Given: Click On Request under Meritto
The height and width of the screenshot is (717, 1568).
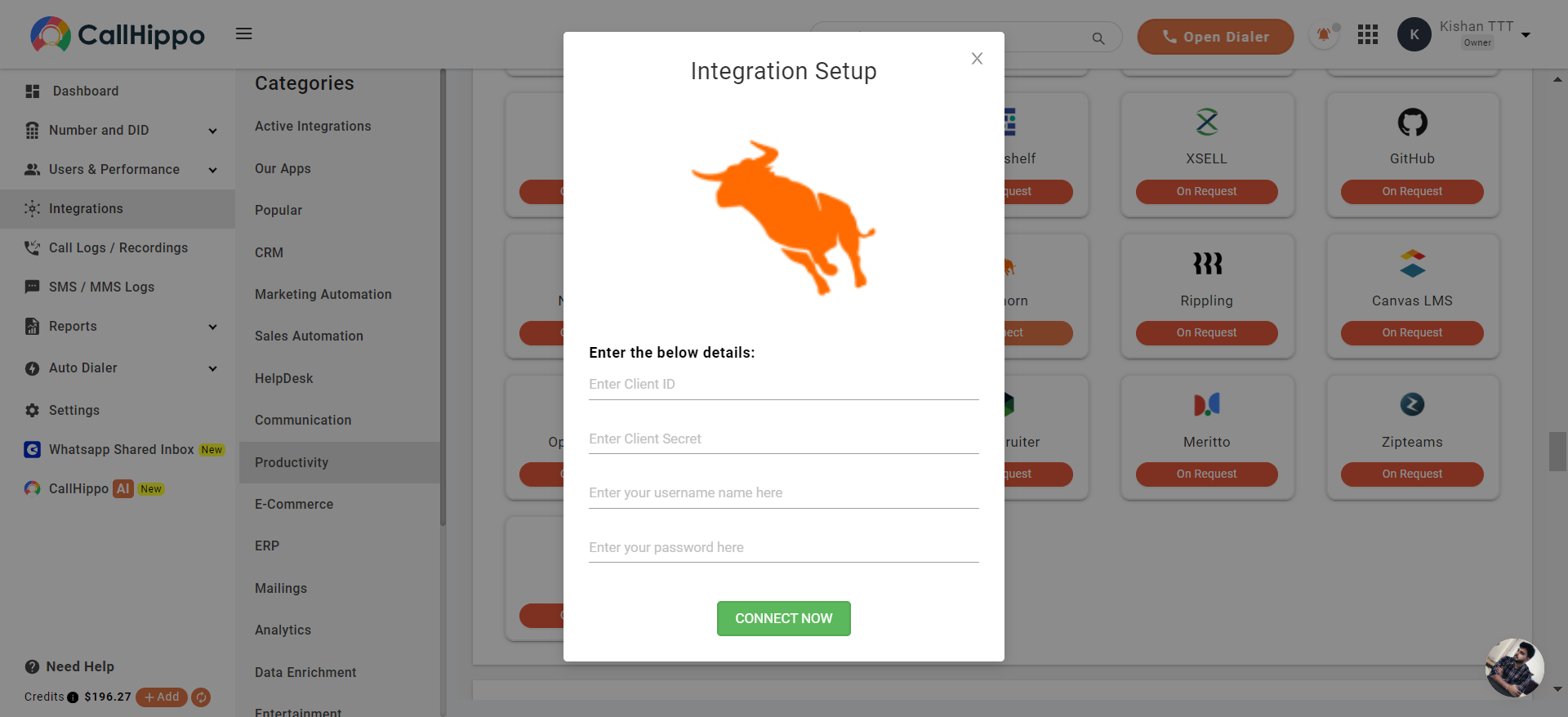Looking at the screenshot, I should 1207,474.
